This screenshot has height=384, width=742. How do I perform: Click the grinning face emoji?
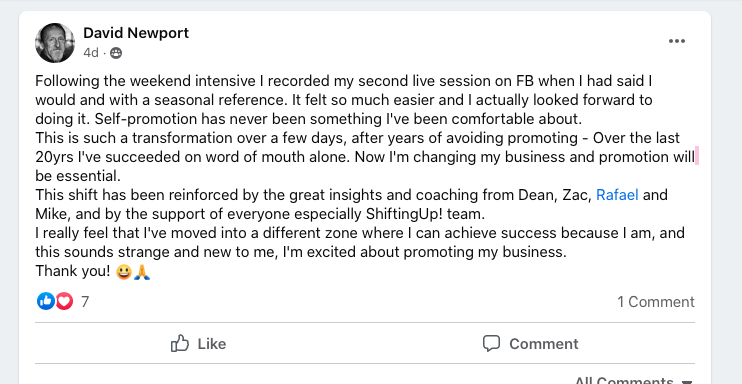[x=124, y=272]
